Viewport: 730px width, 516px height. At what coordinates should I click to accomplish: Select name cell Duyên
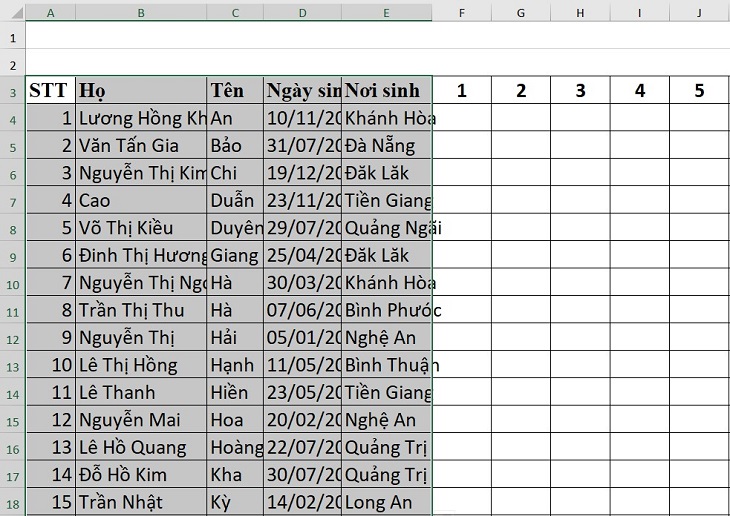tap(235, 228)
